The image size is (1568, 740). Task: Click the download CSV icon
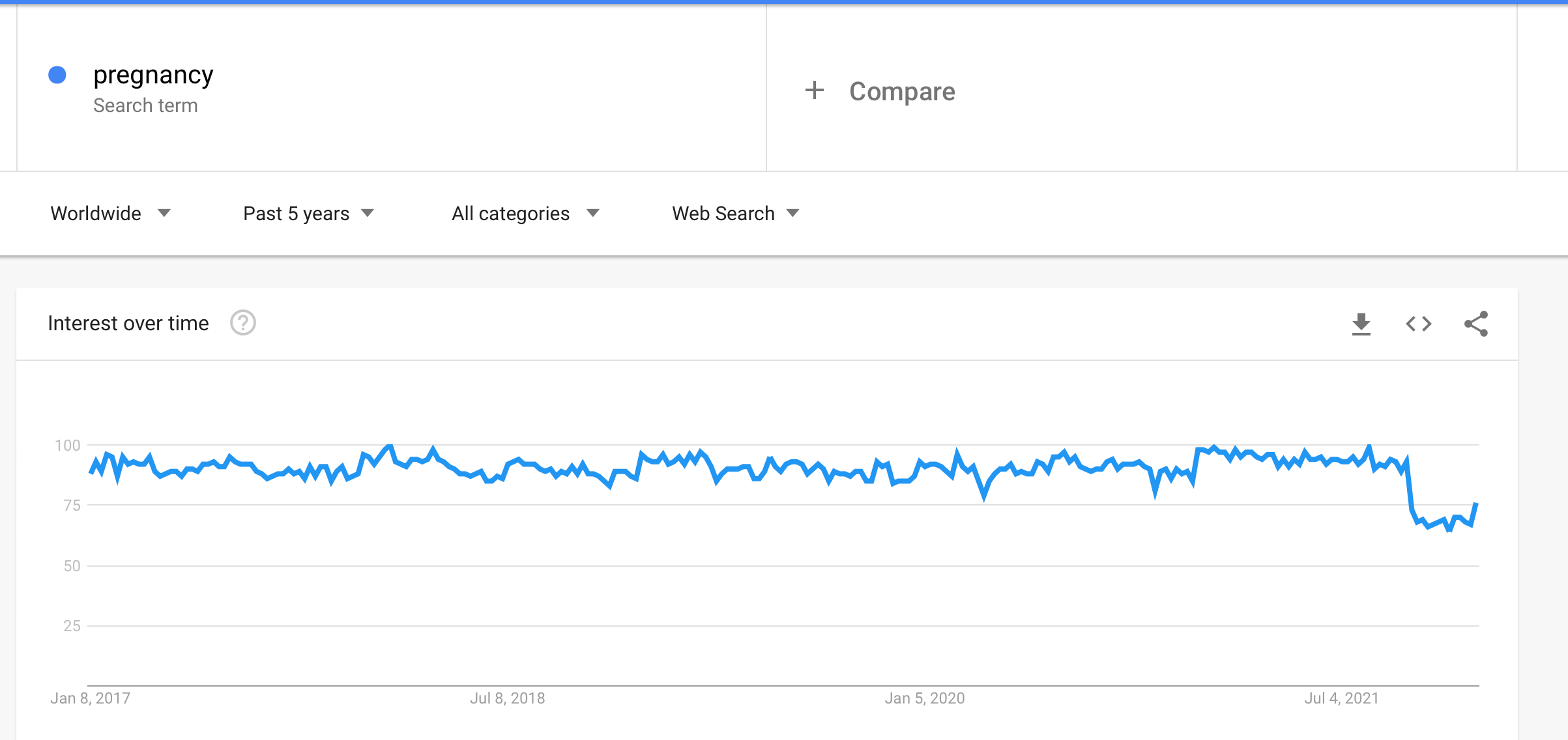click(1361, 324)
